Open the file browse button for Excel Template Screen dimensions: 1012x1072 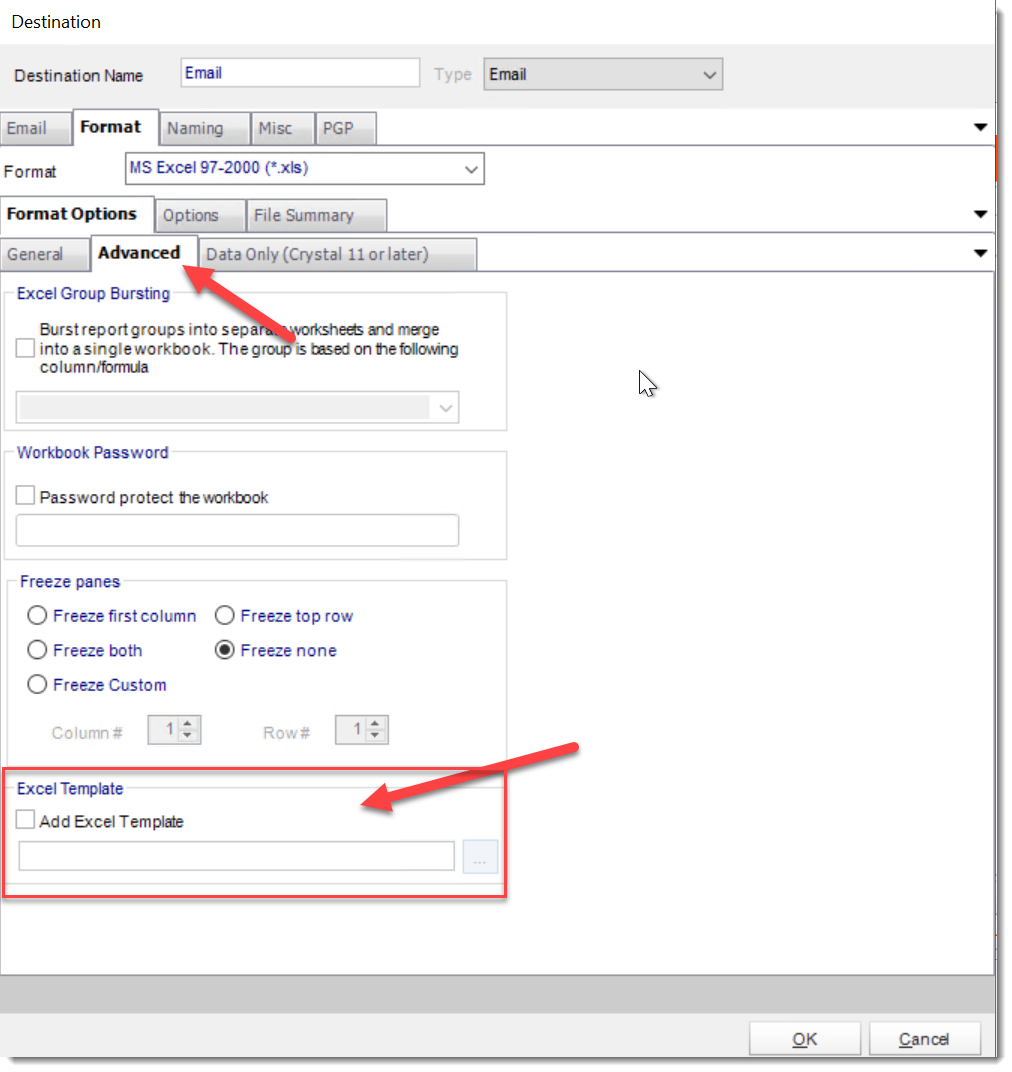(480, 856)
